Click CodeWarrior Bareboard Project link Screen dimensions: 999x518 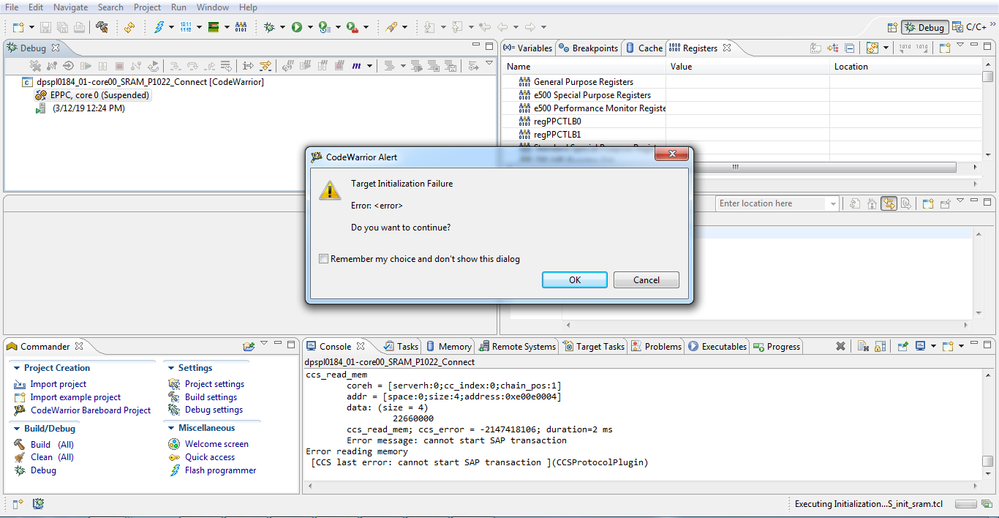click(x=90, y=410)
